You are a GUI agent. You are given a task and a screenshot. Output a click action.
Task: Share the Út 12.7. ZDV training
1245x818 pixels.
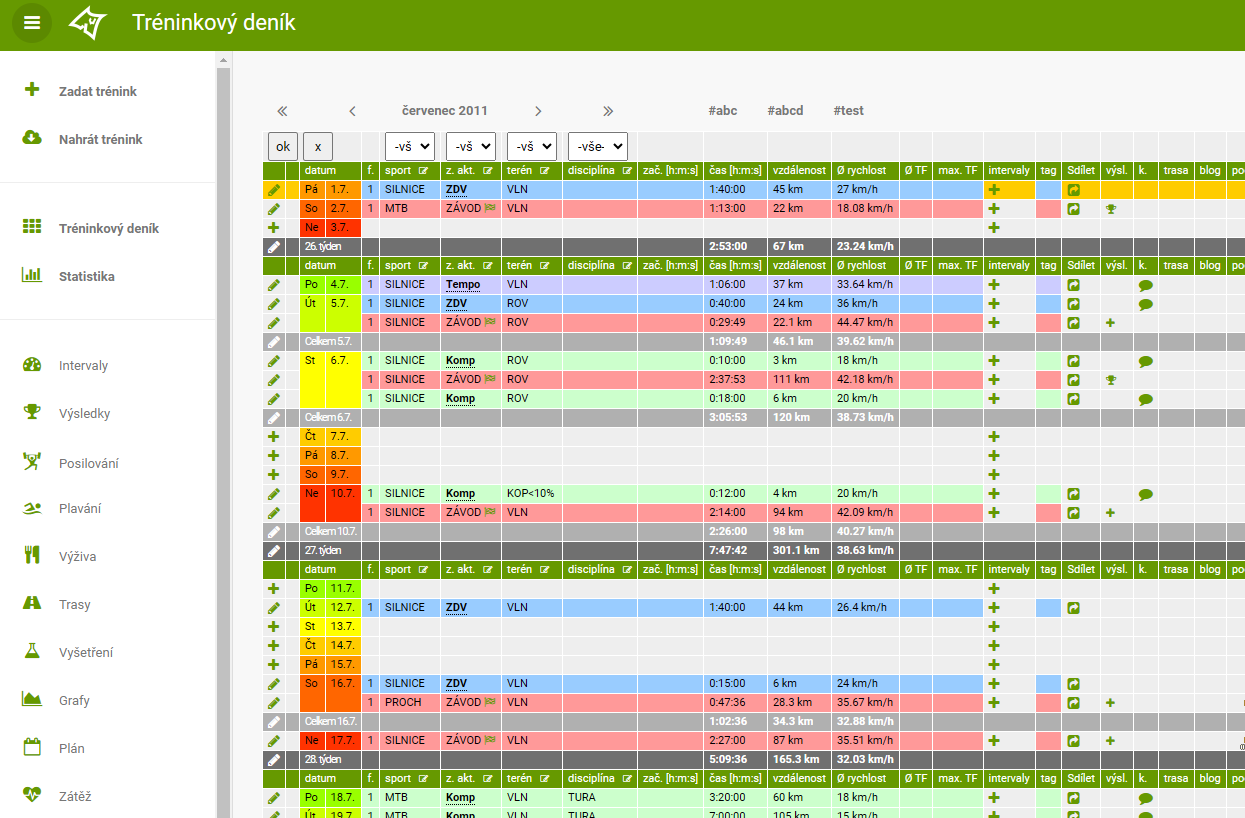point(1073,608)
